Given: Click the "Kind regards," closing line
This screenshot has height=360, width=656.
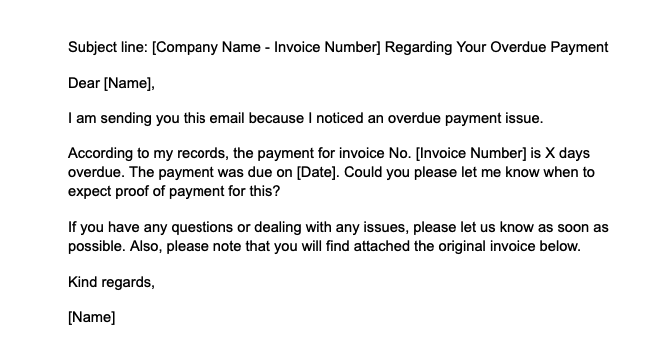Looking at the screenshot, I should (111, 283).
